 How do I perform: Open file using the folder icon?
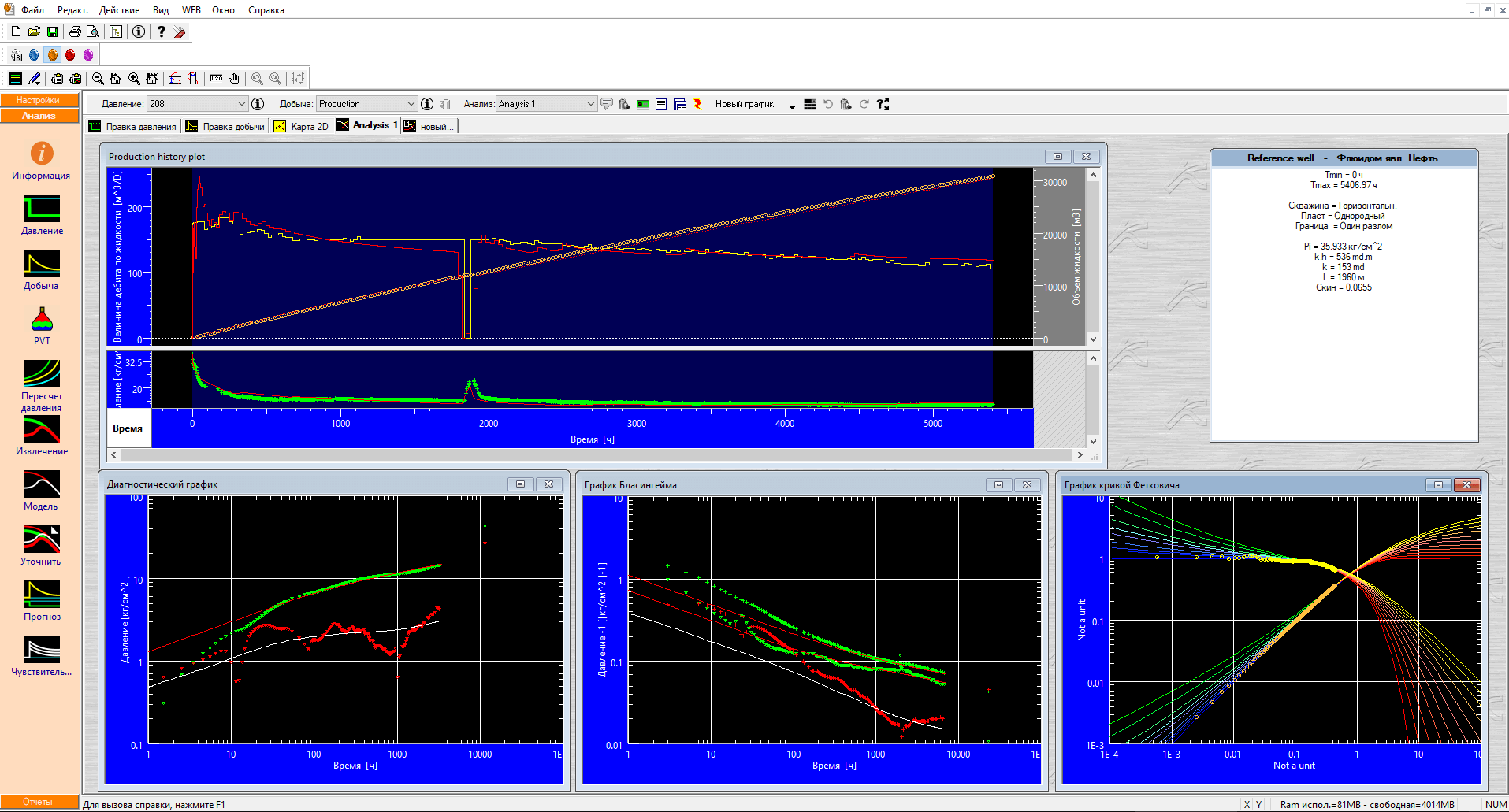34,32
